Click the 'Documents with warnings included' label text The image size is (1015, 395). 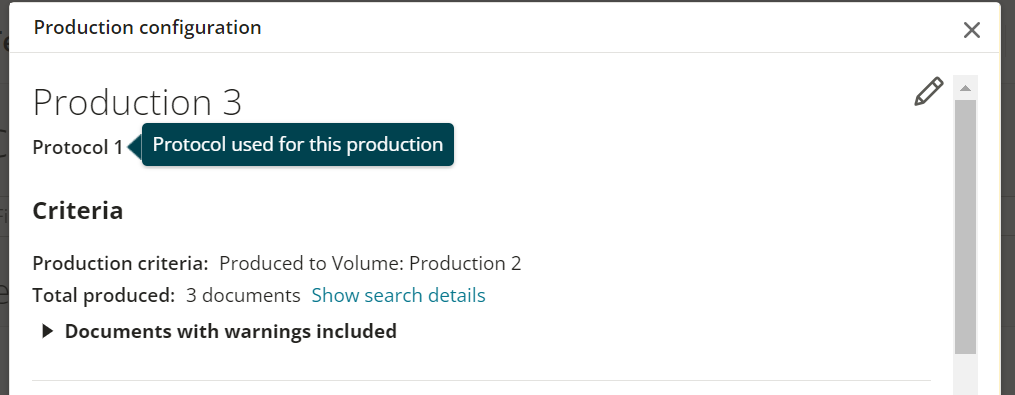[230, 332]
